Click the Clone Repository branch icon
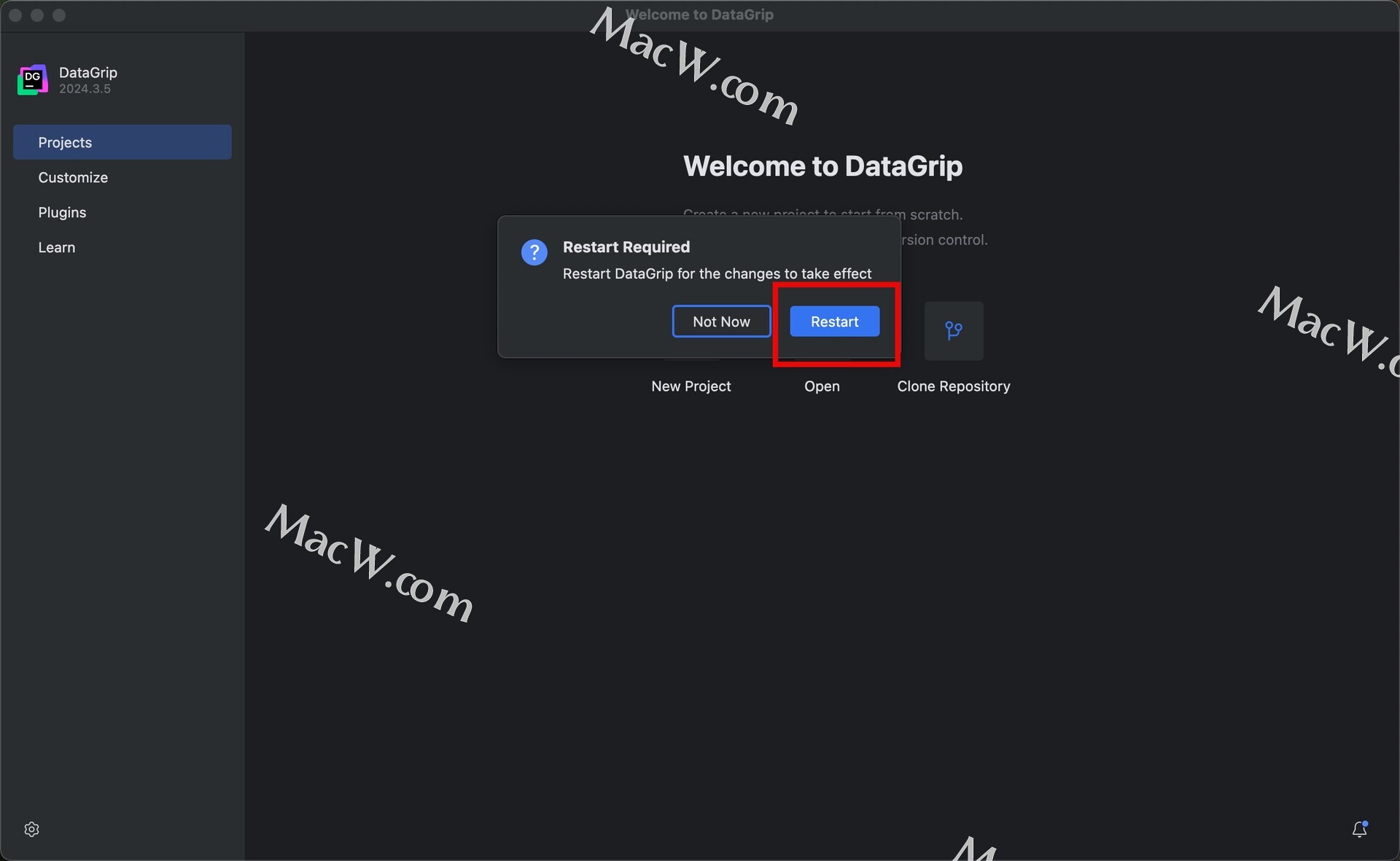Screen dimensions: 1400x861 pyautogui.click(x=954, y=331)
